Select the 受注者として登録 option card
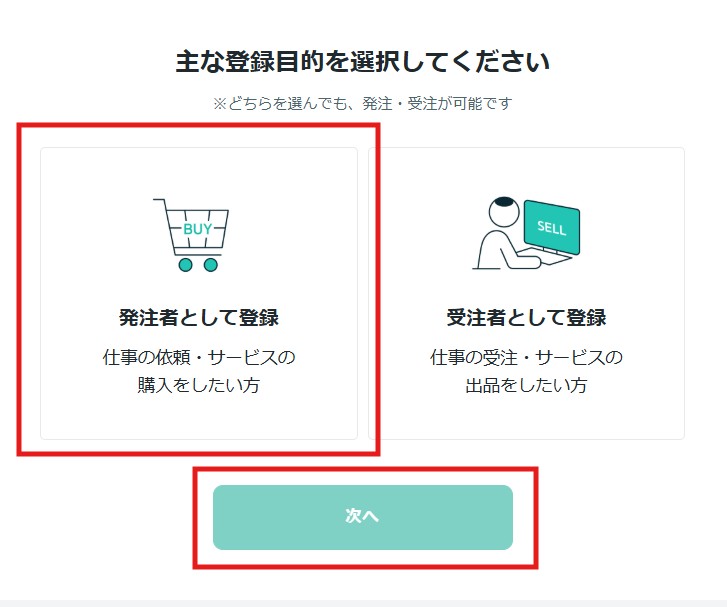Viewport: 727px width, 607px height. [526, 294]
